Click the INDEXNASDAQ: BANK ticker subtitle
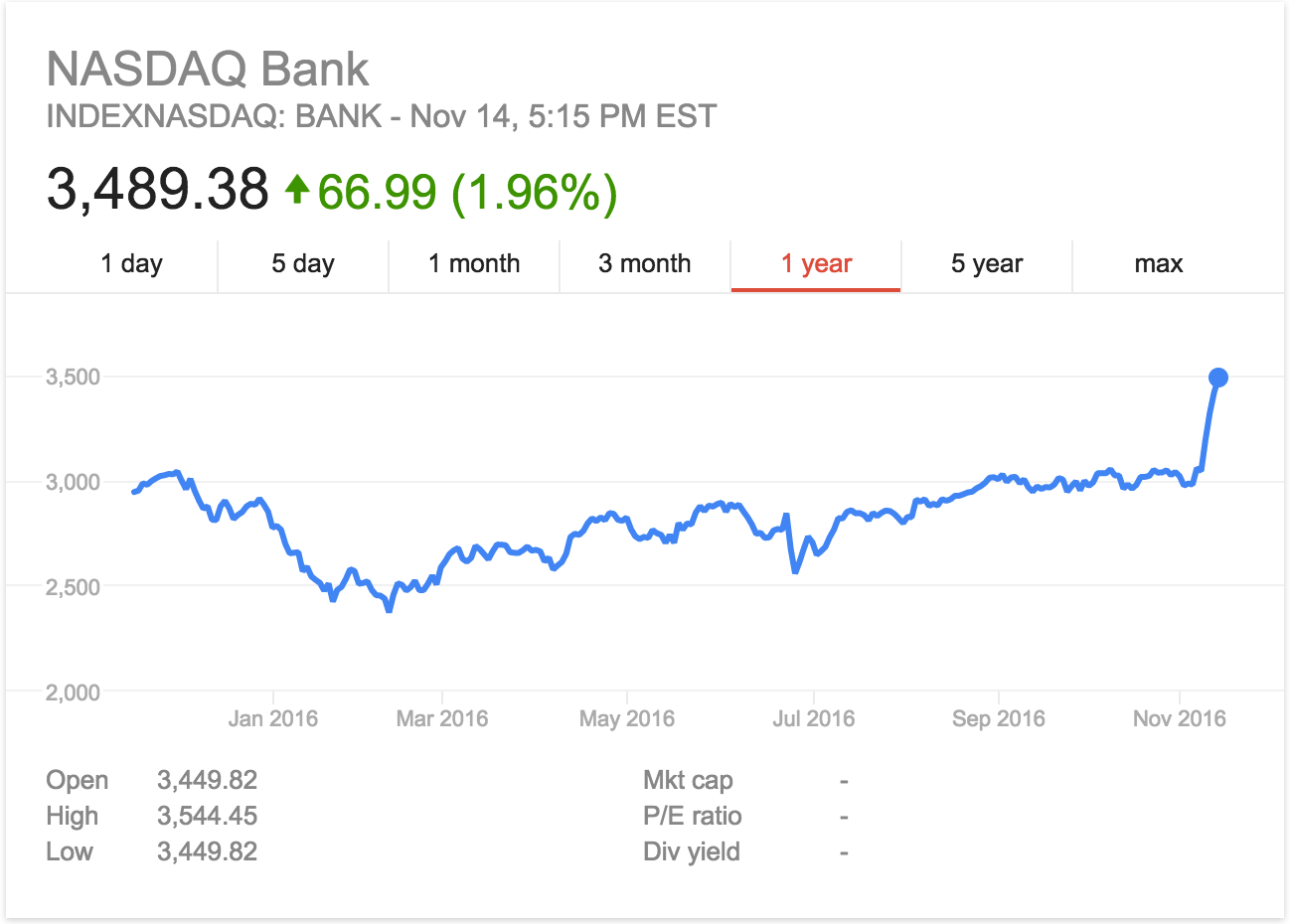The width and height of the screenshot is (1290, 924). [x=382, y=116]
